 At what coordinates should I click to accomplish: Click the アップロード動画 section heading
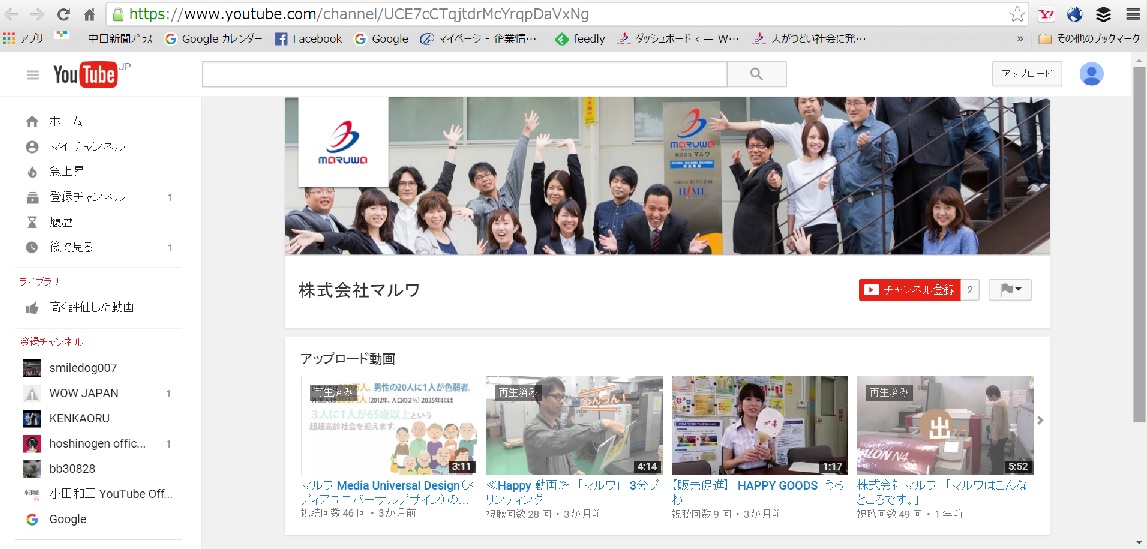click(x=347, y=358)
